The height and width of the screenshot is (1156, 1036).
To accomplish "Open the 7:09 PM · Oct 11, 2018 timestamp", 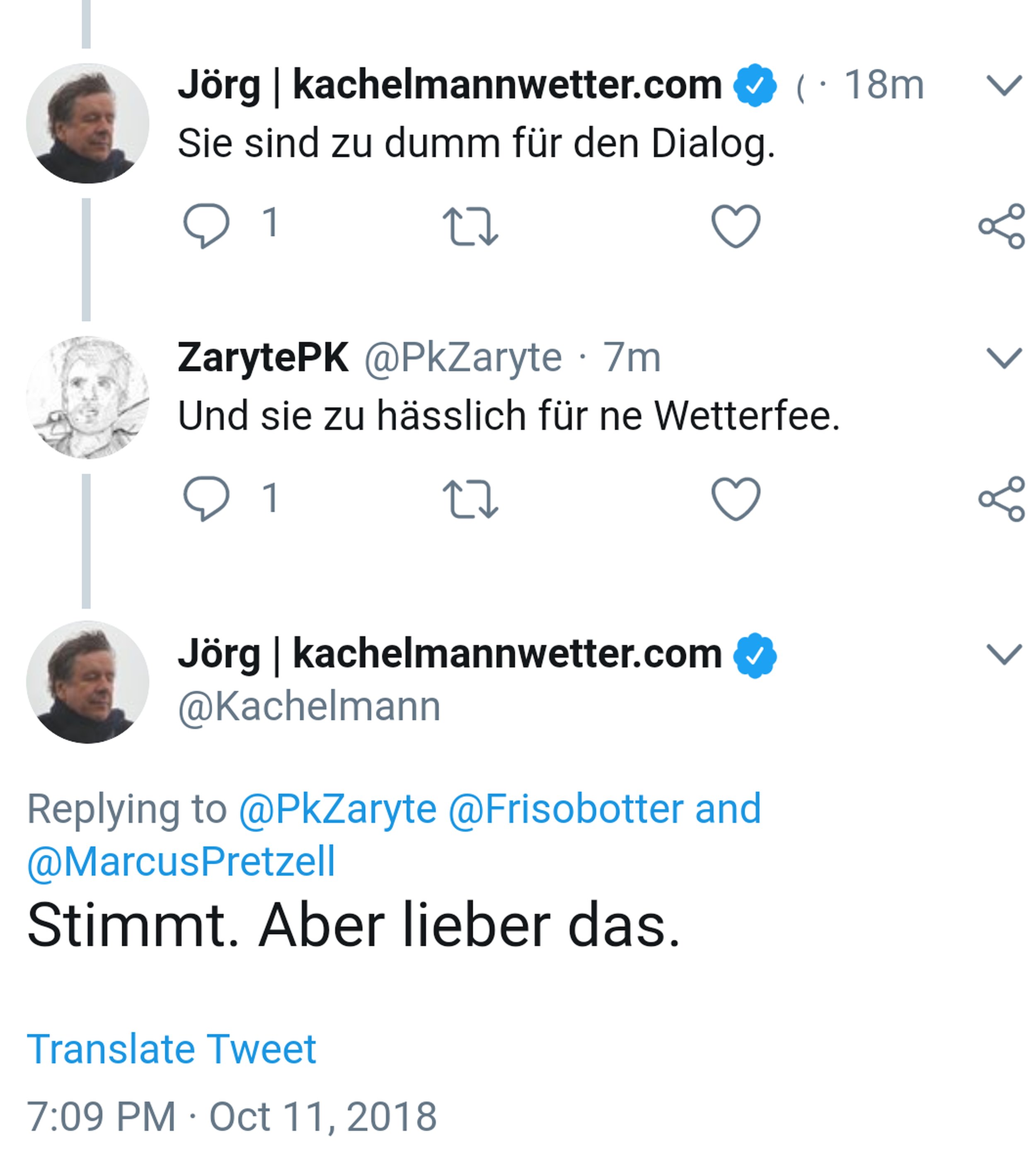I will (232, 1117).
